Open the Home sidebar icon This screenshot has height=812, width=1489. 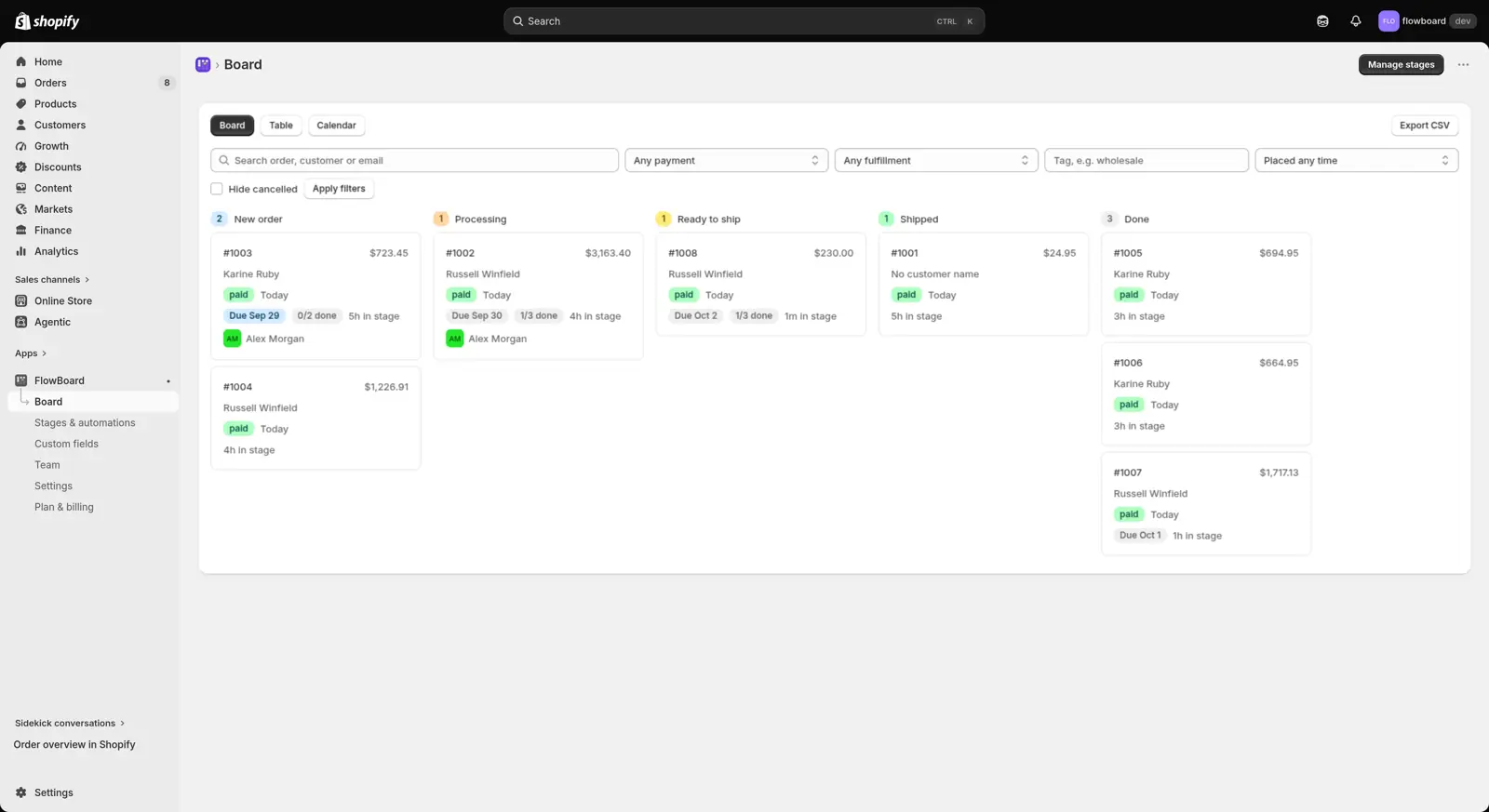coord(21,61)
